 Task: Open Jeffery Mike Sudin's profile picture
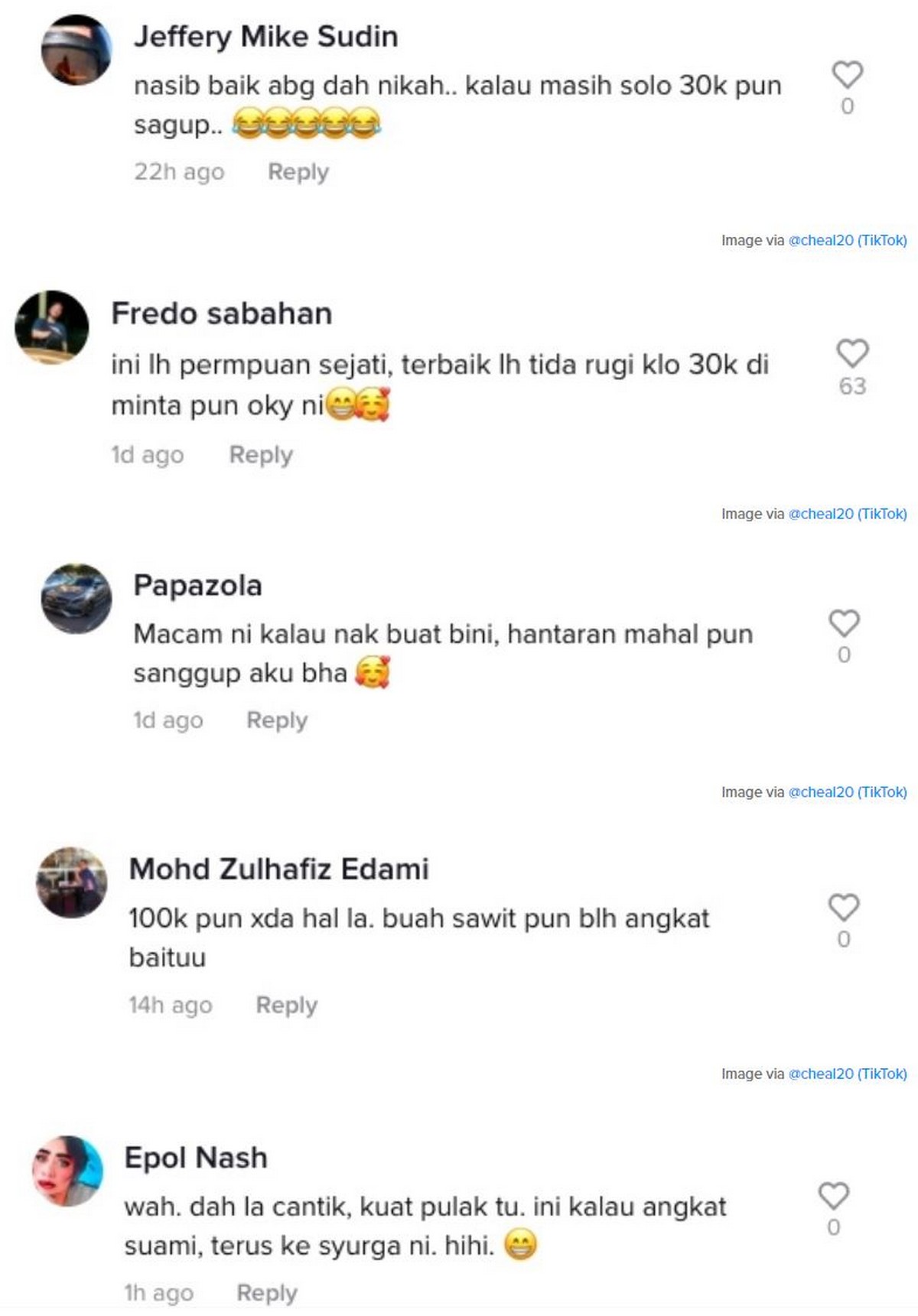76,50
